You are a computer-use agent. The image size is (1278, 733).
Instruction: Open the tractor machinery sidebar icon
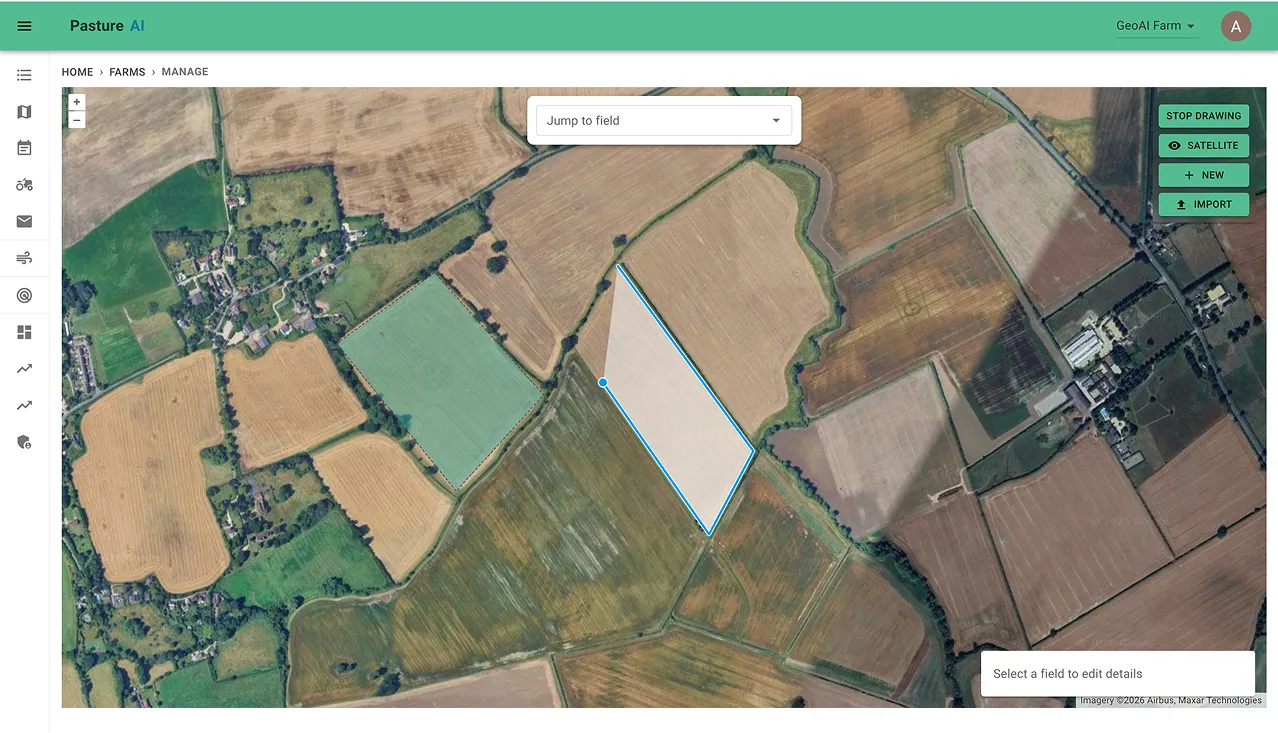click(24, 185)
